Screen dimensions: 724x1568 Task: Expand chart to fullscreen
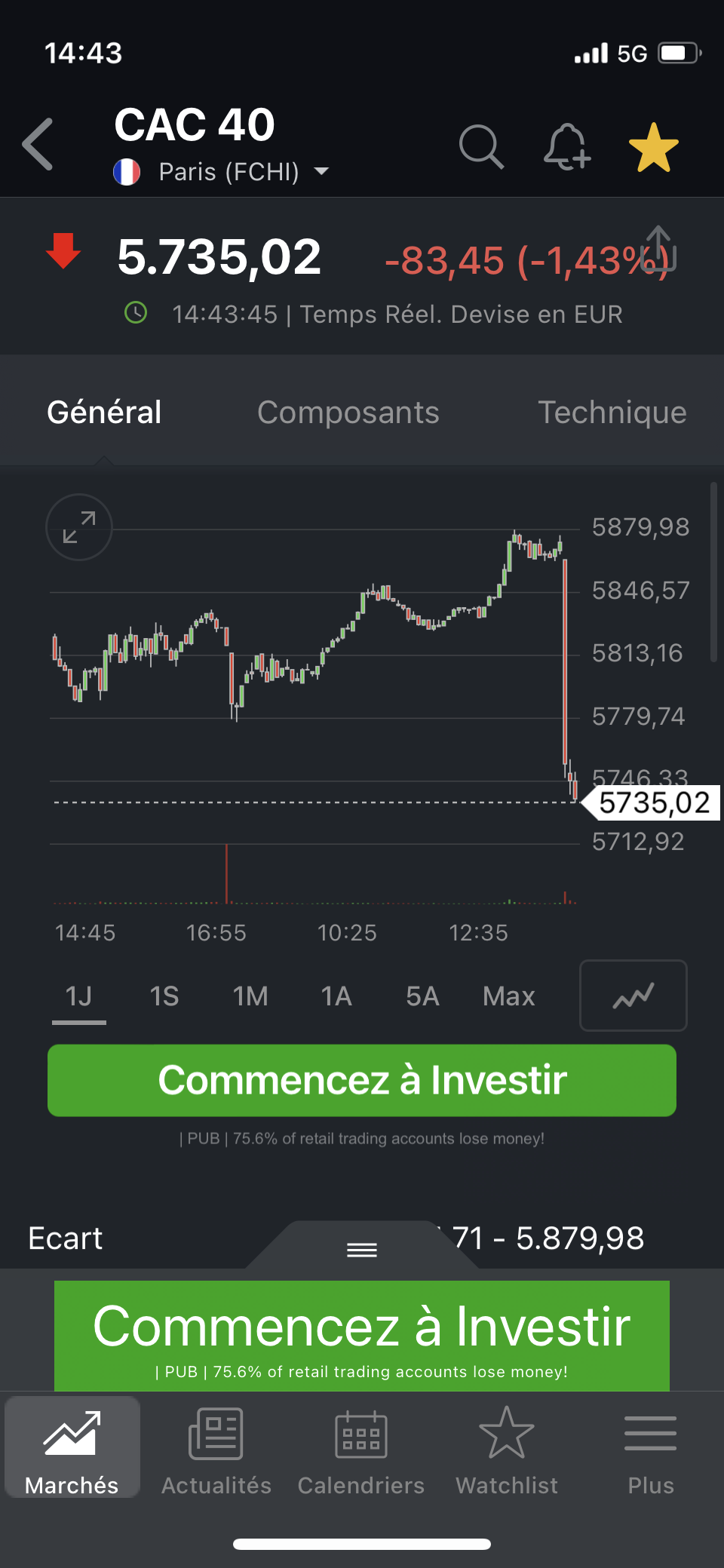coord(79,527)
